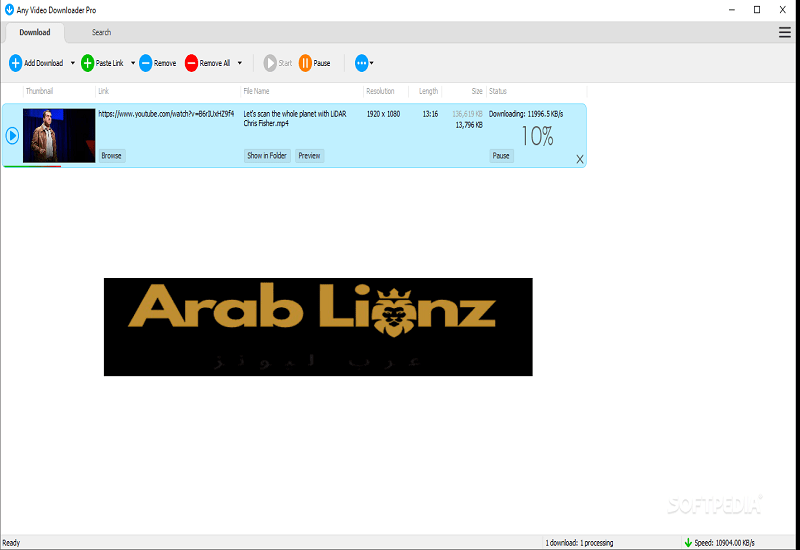The height and width of the screenshot is (550, 800).
Task: Click the Add Download plus icon
Action: click(15, 63)
